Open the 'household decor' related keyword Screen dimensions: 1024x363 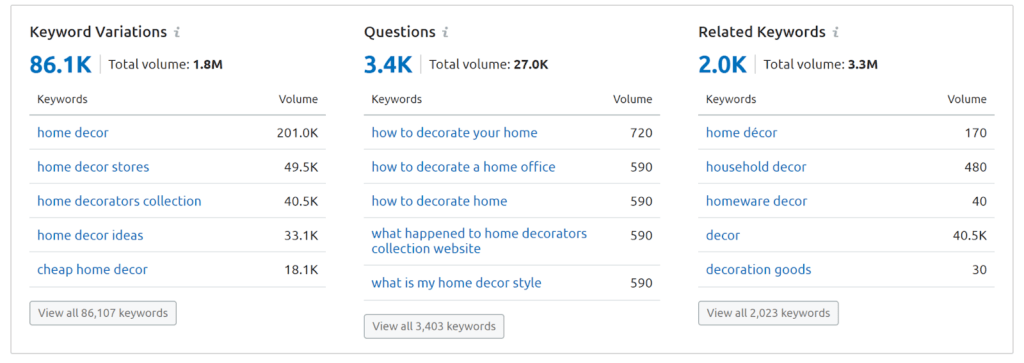(756, 167)
